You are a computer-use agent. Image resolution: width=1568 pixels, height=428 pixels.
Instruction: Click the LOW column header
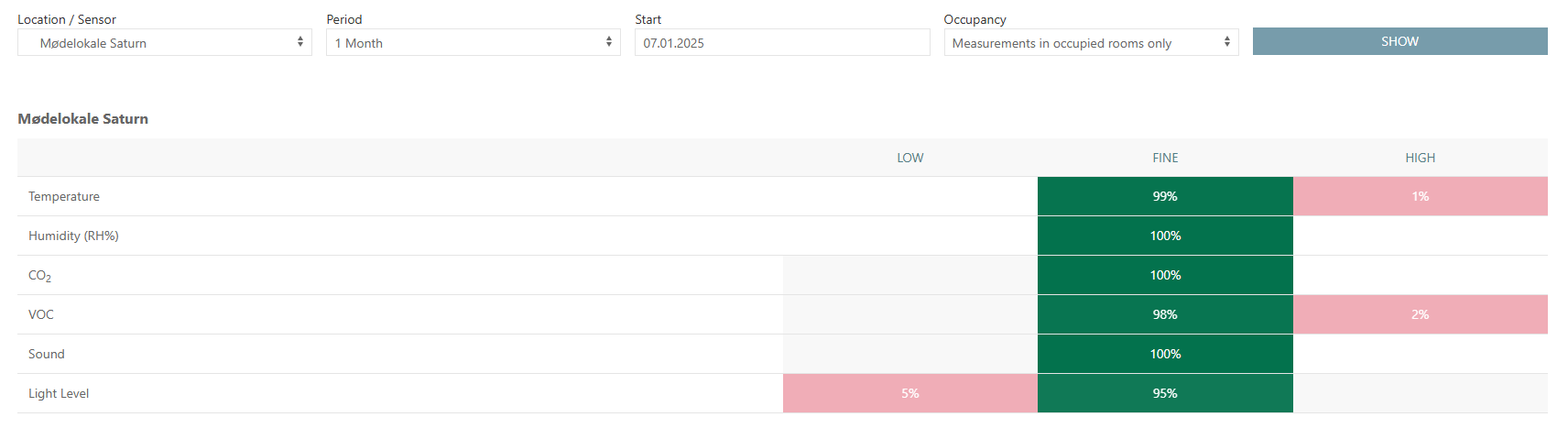pos(910,158)
